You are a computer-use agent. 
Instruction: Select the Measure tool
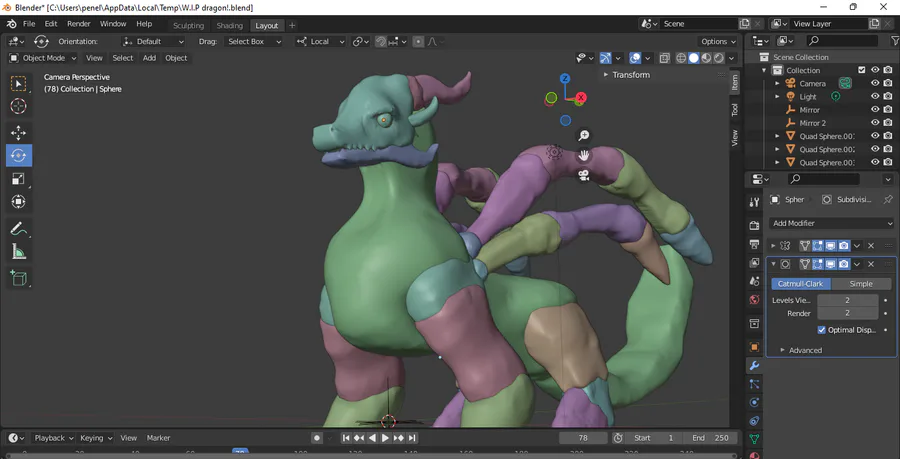pos(19,252)
